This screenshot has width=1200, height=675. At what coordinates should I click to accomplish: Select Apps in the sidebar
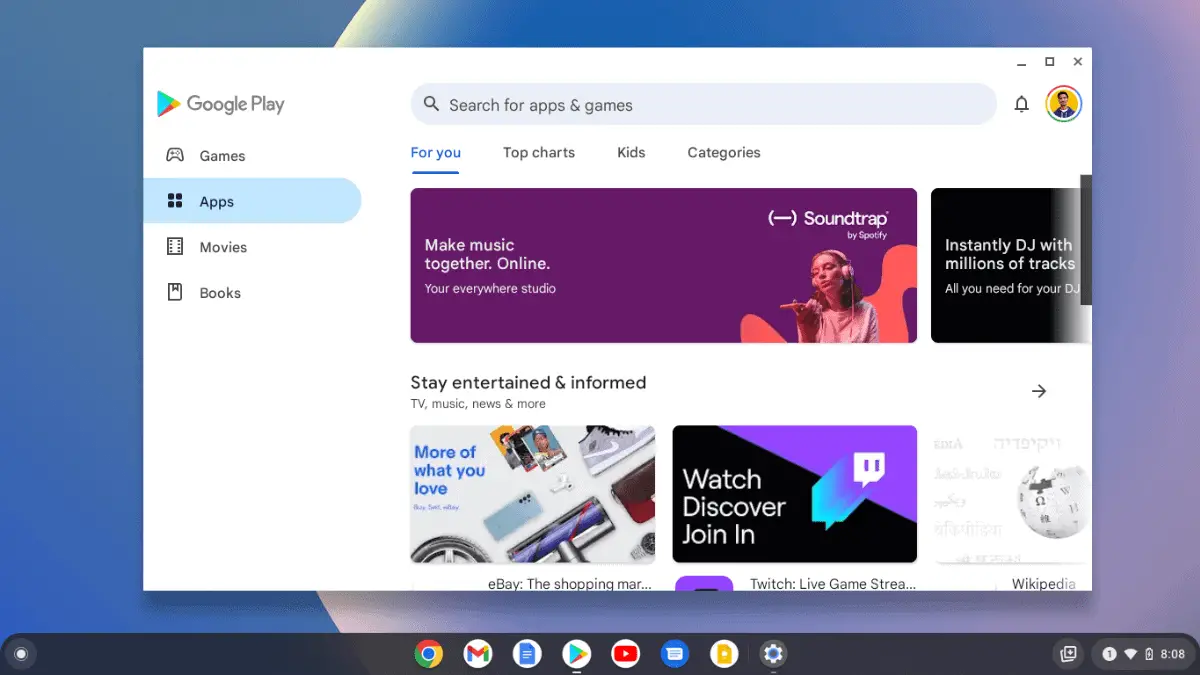click(252, 201)
